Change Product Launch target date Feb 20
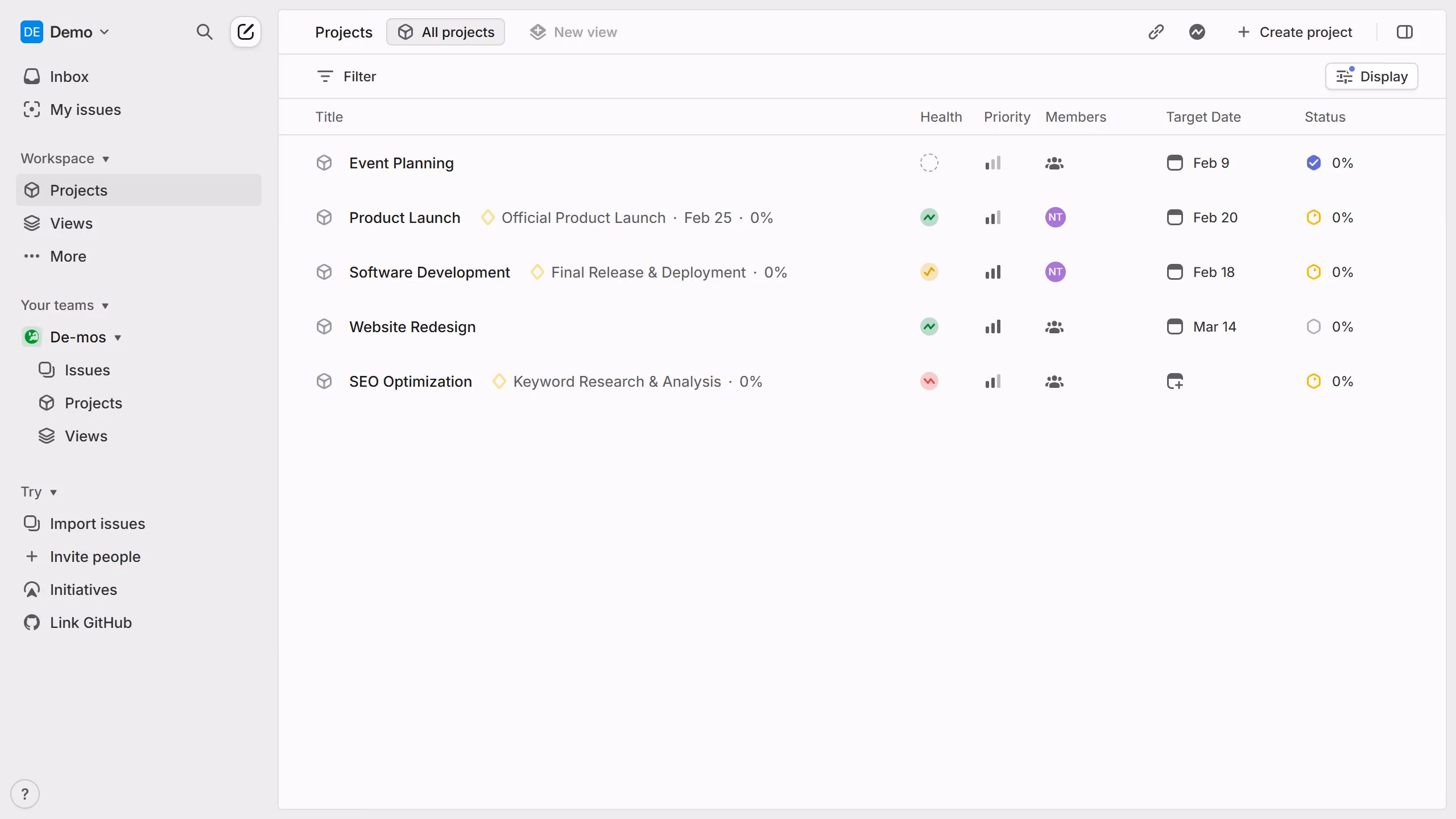The height and width of the screenshot is (819, 1456). pos(1202,218)
